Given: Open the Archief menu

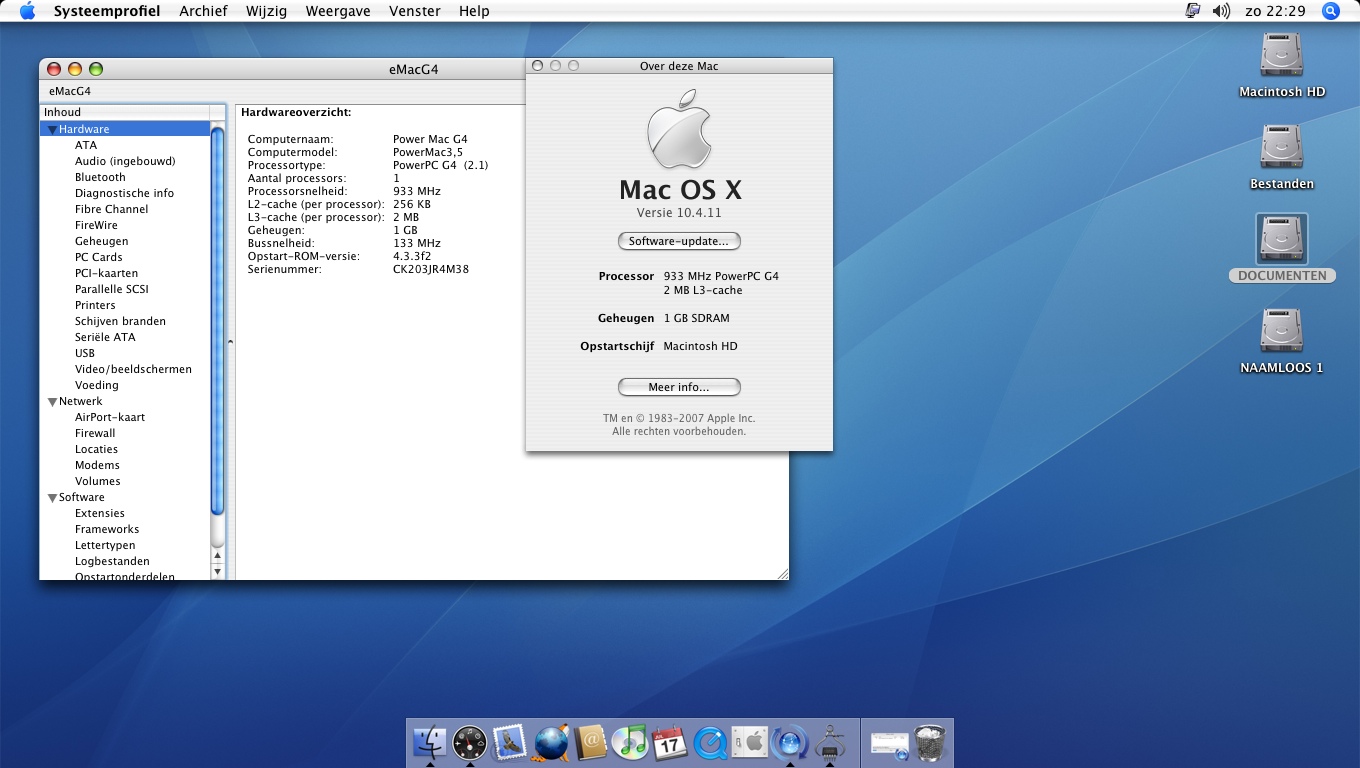Looking at the screenshot, I should click(x=203, y=11).
